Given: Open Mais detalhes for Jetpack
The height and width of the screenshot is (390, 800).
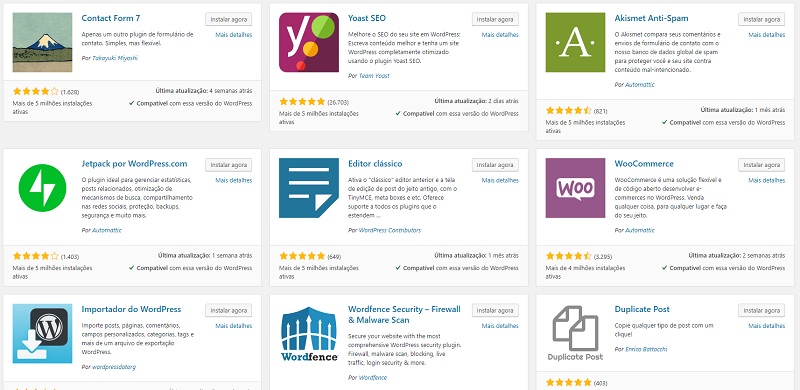Looking at the screenshot, I should [233, 180].
